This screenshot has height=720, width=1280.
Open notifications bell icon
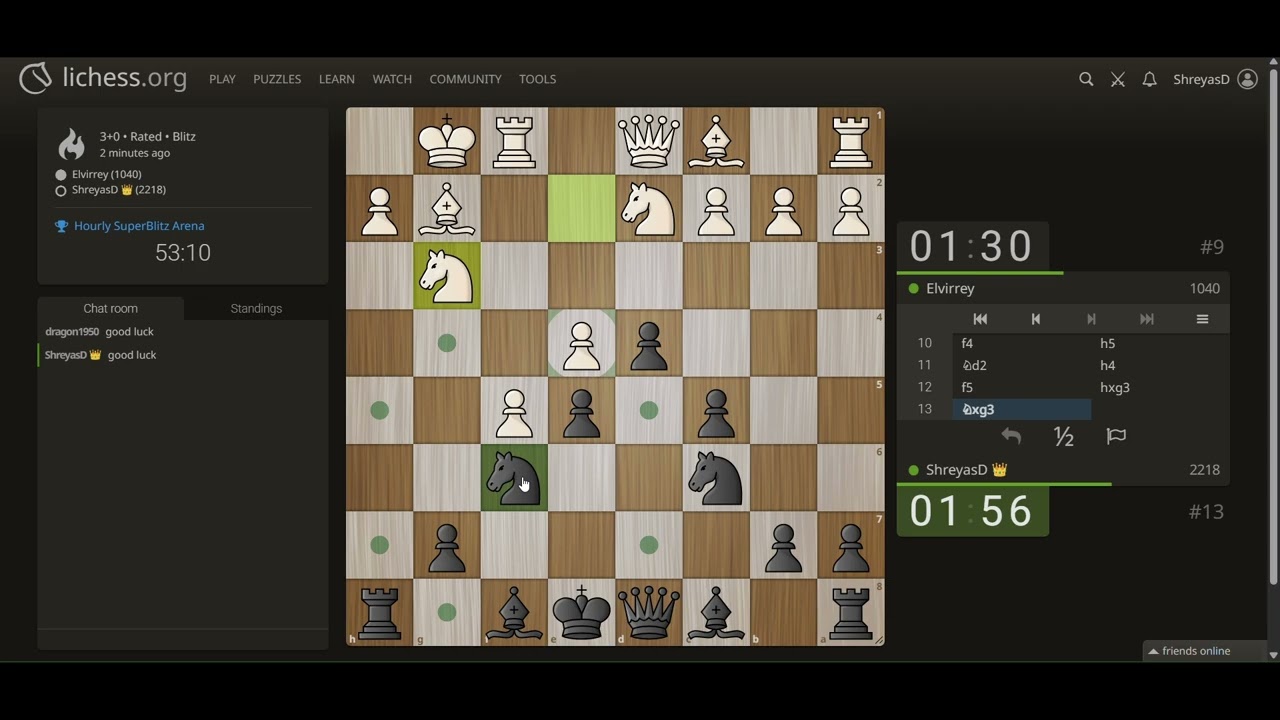(1150, 79)
